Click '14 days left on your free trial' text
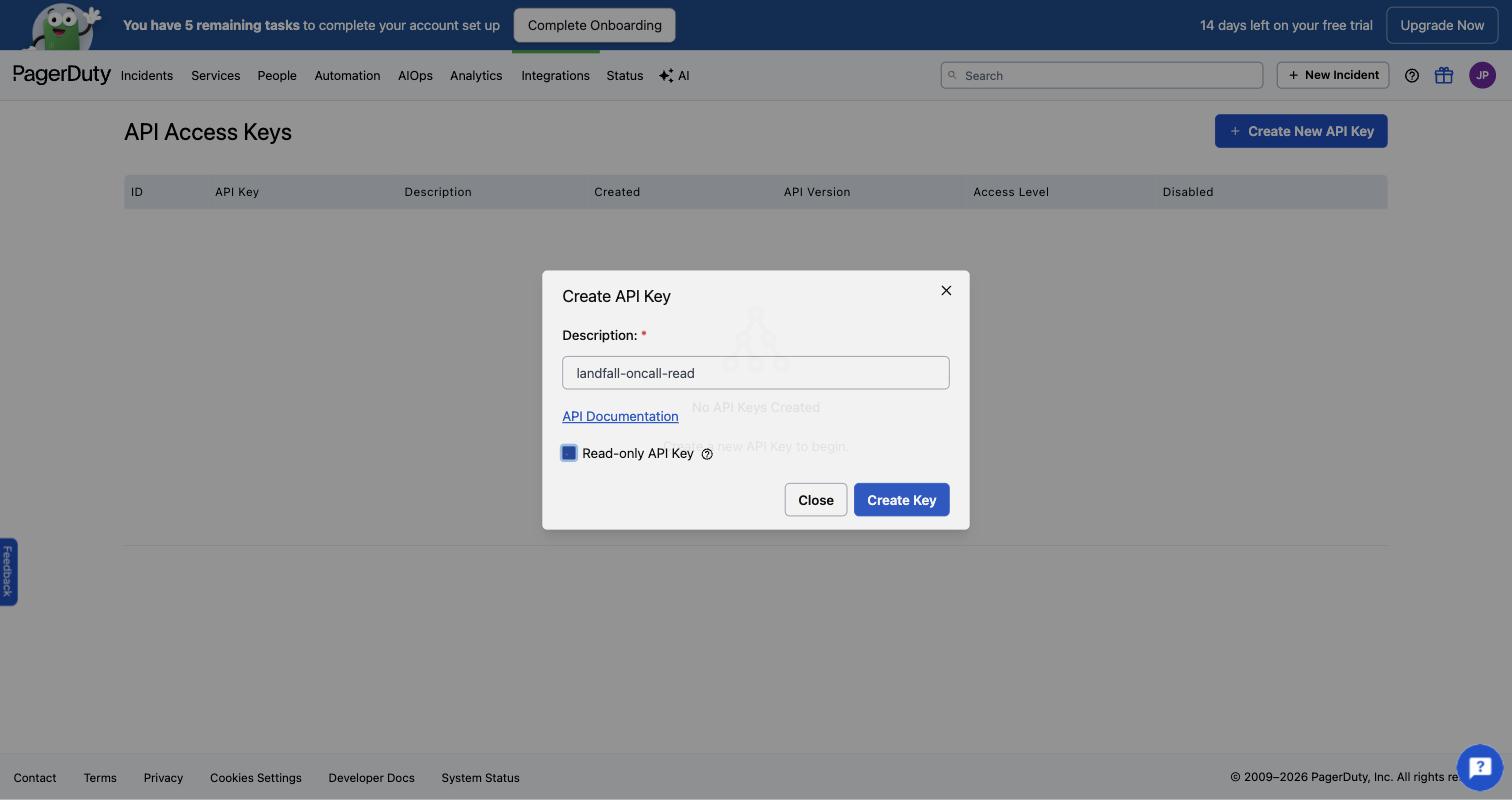1512x800 pixels. 1286,25
